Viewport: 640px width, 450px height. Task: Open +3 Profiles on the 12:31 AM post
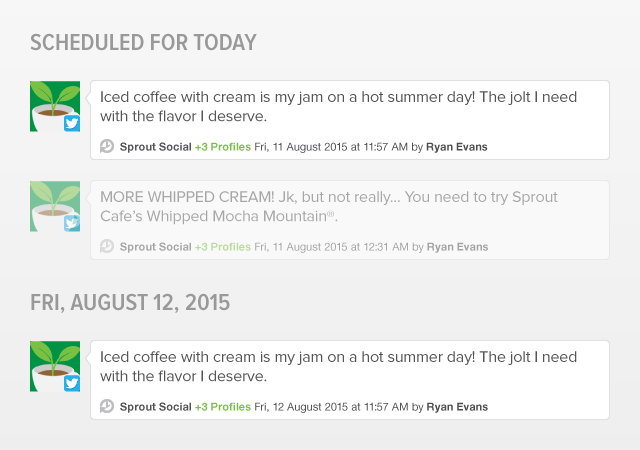[223, 247]
